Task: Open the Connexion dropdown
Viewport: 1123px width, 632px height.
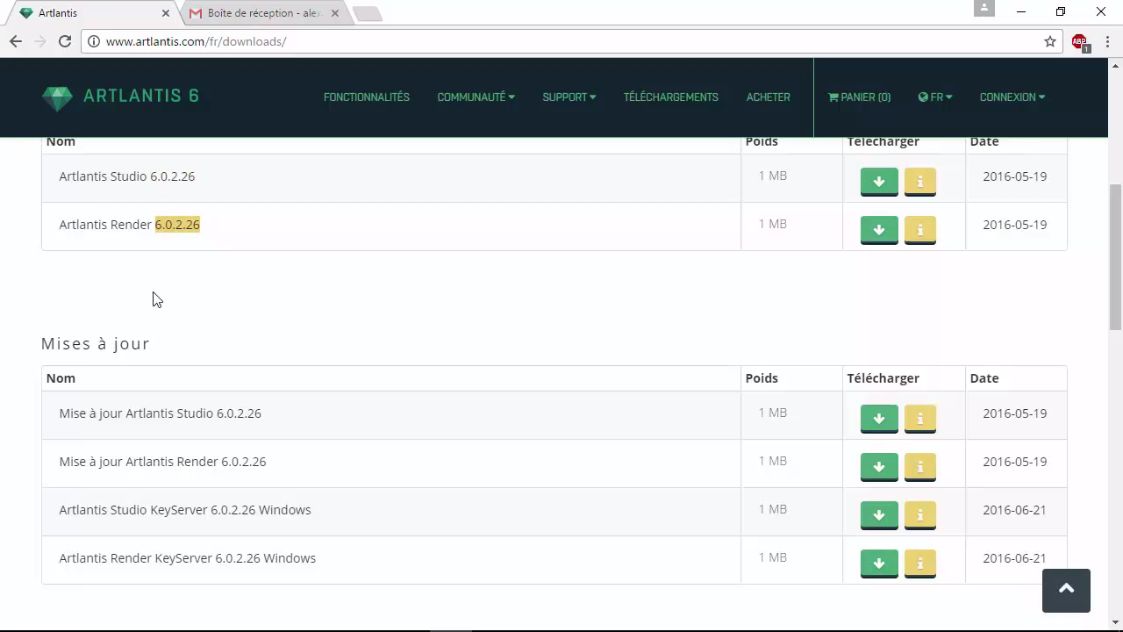Action: coord(1012,97)
